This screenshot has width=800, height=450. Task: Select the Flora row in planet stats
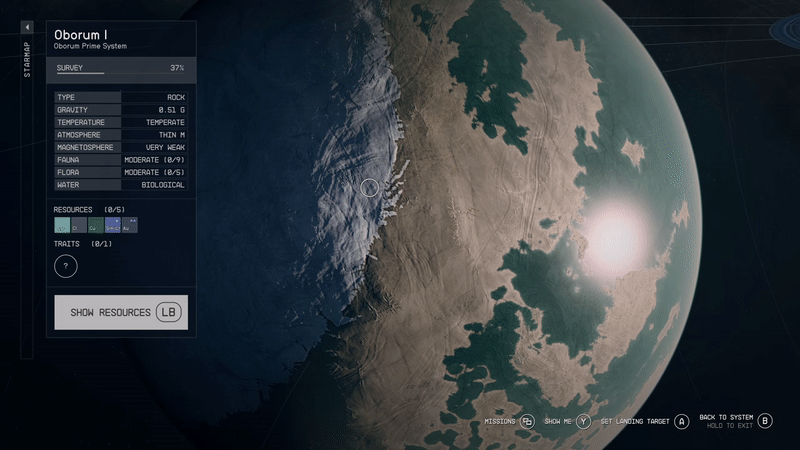pyautogui.click(x=121, y=172)
